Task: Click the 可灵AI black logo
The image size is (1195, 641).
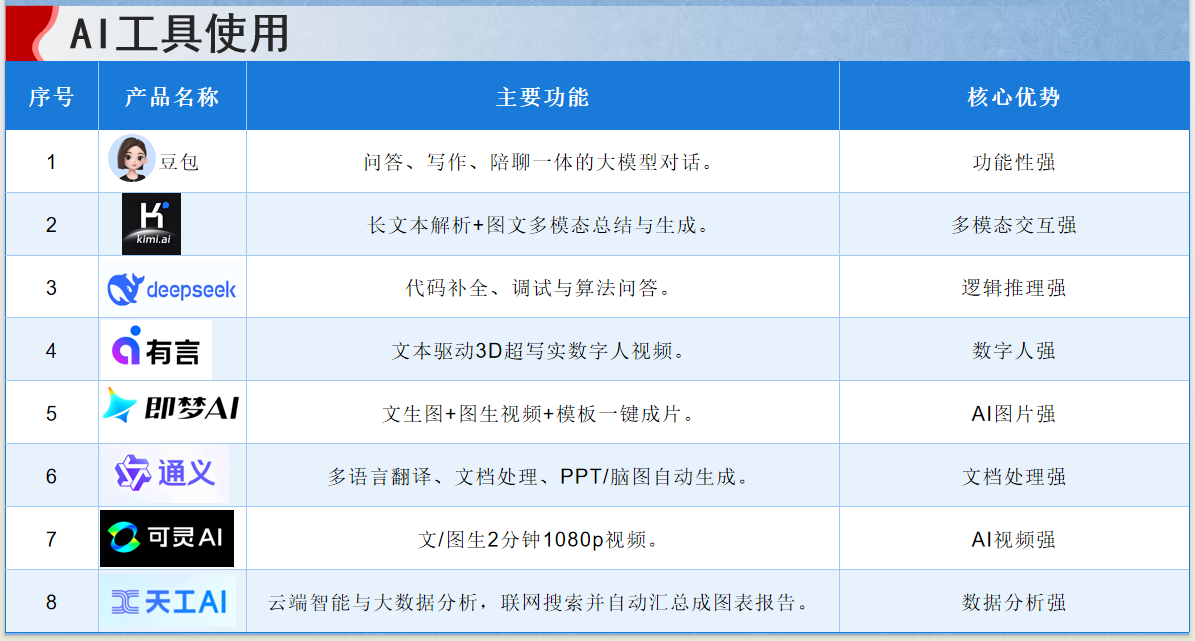Action: coord(167,538)
